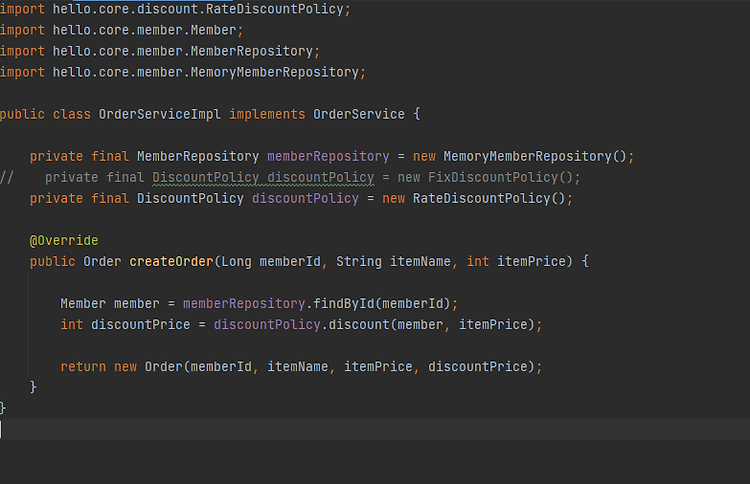
Task: Click the "String itemName" parameter
Action: click(393, 262)
